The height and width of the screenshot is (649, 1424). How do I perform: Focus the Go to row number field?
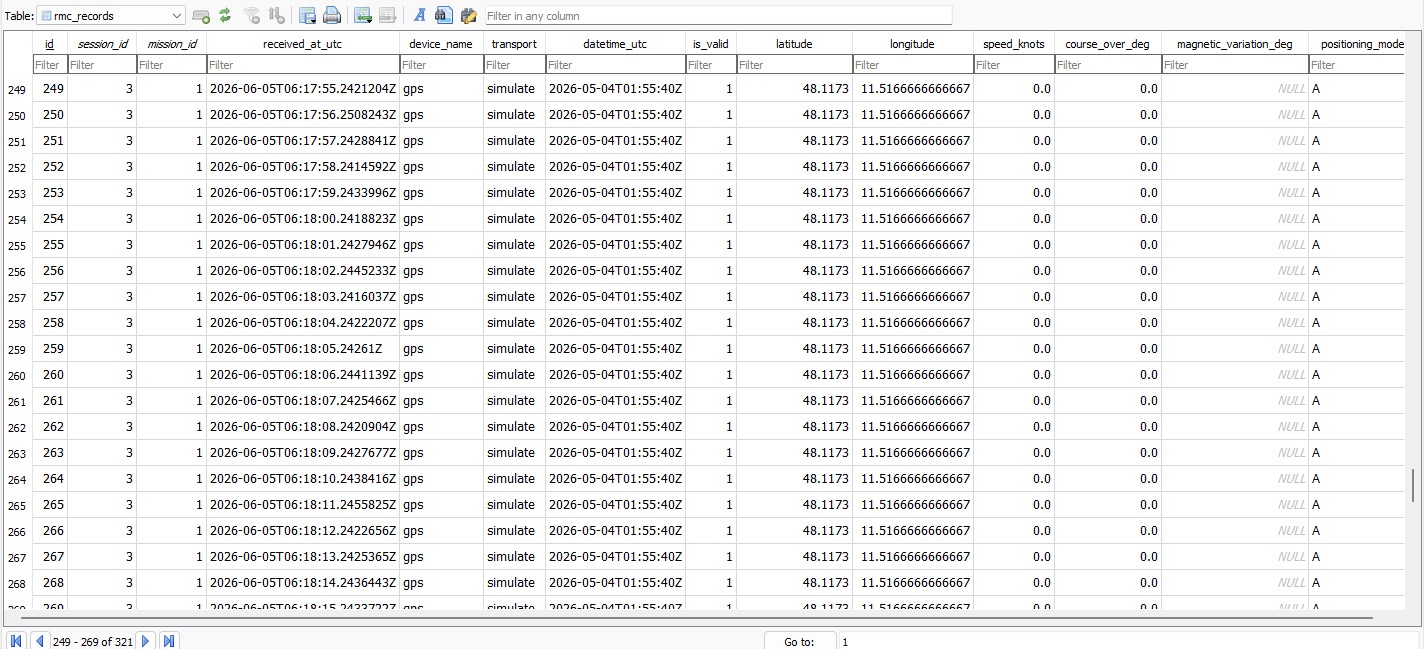click(1128, 641)
